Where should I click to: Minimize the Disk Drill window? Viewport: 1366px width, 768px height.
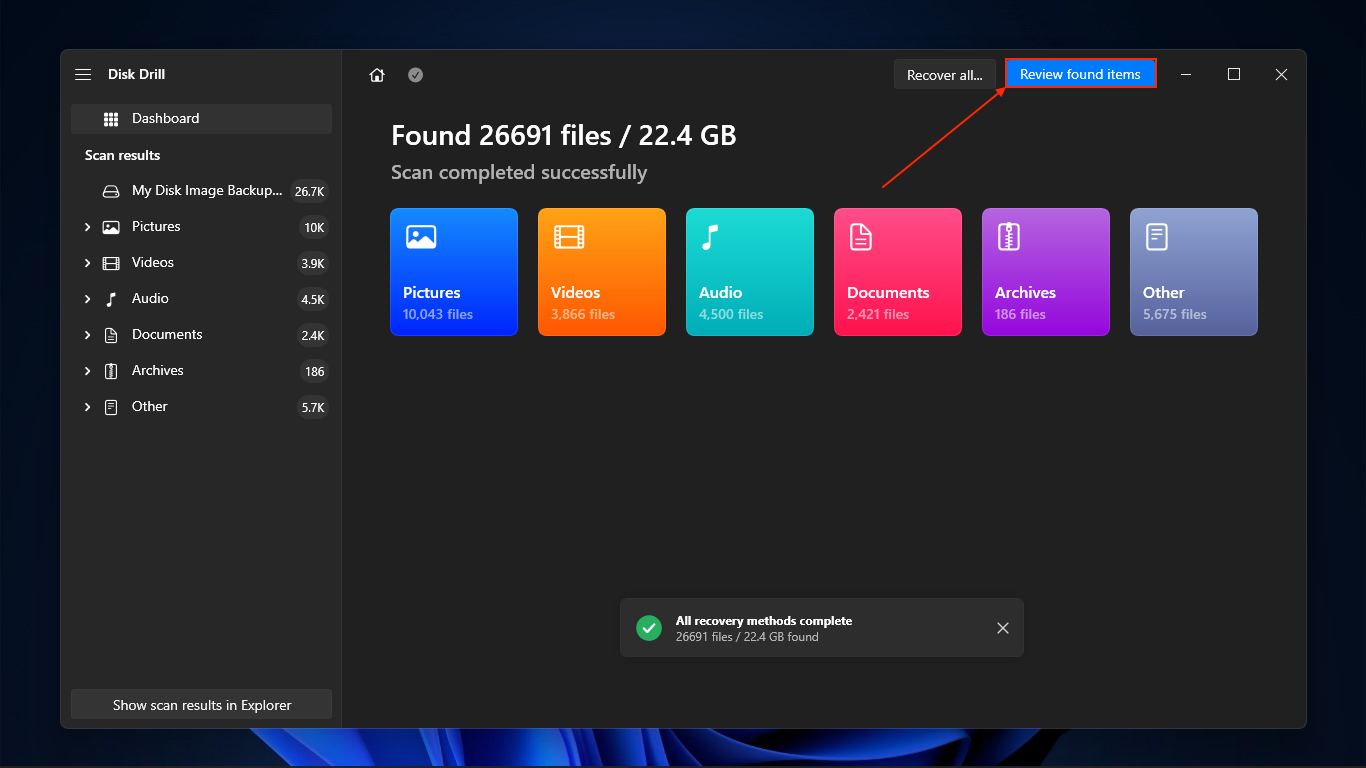tap(1186, 75)
